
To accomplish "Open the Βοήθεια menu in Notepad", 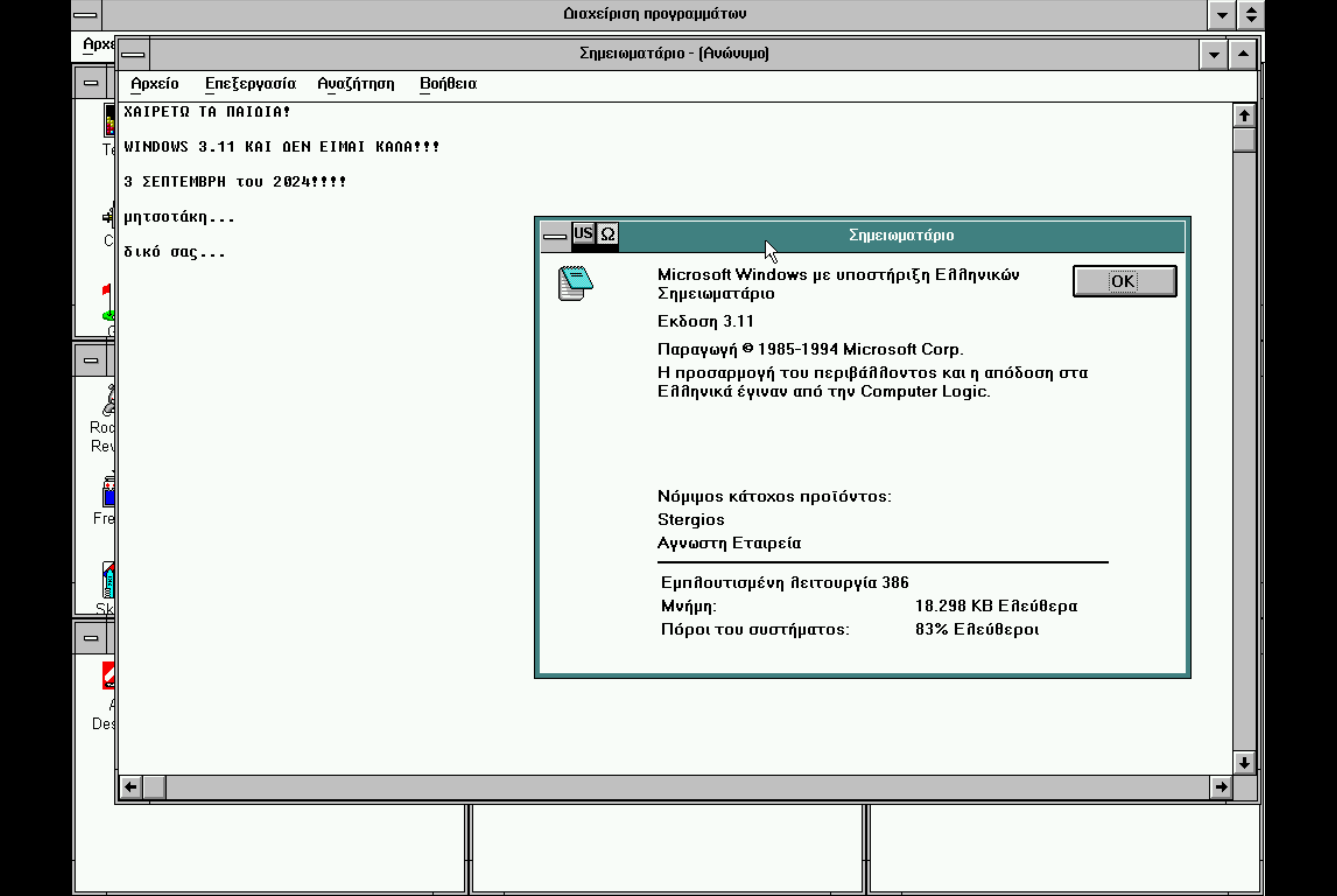I will tap(448, 84).
